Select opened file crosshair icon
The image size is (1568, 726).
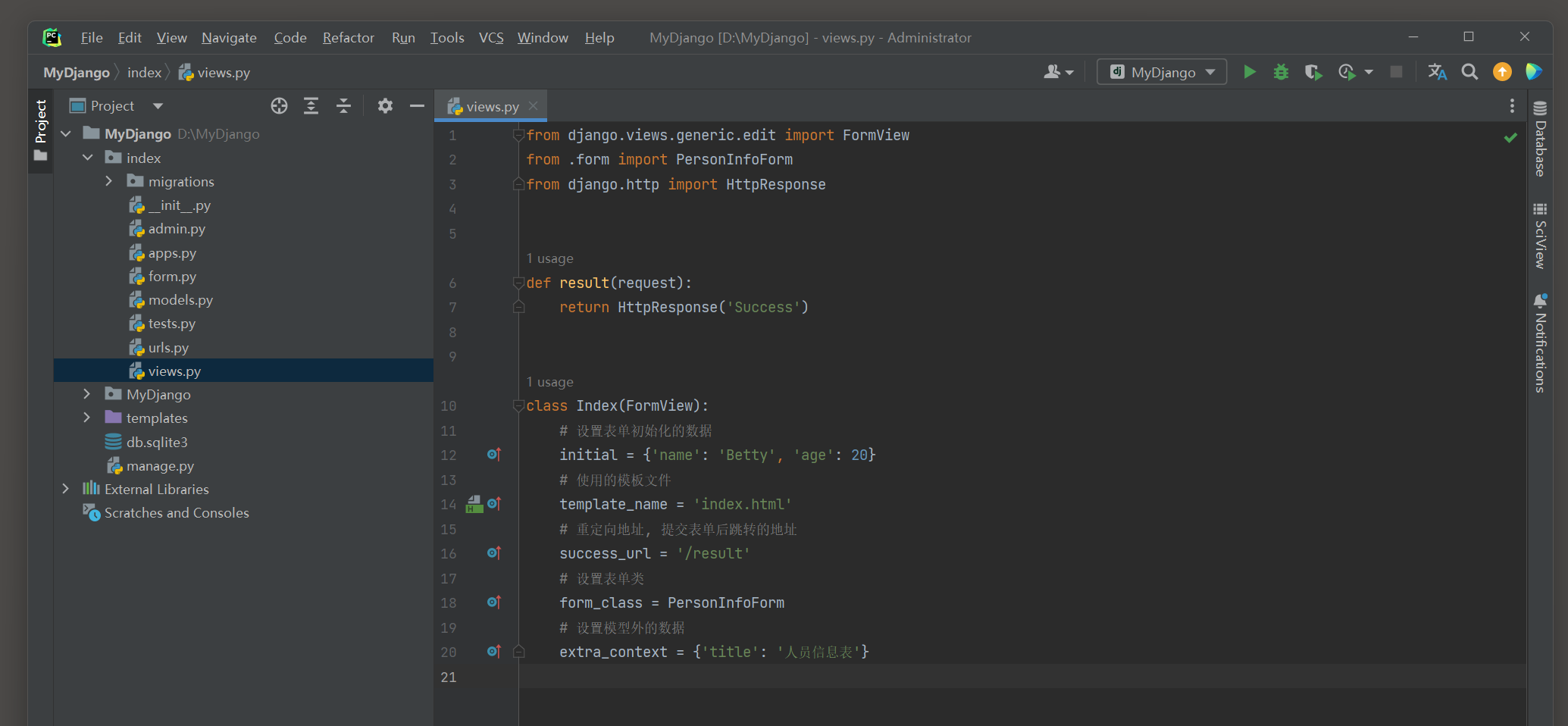[279, 106]
